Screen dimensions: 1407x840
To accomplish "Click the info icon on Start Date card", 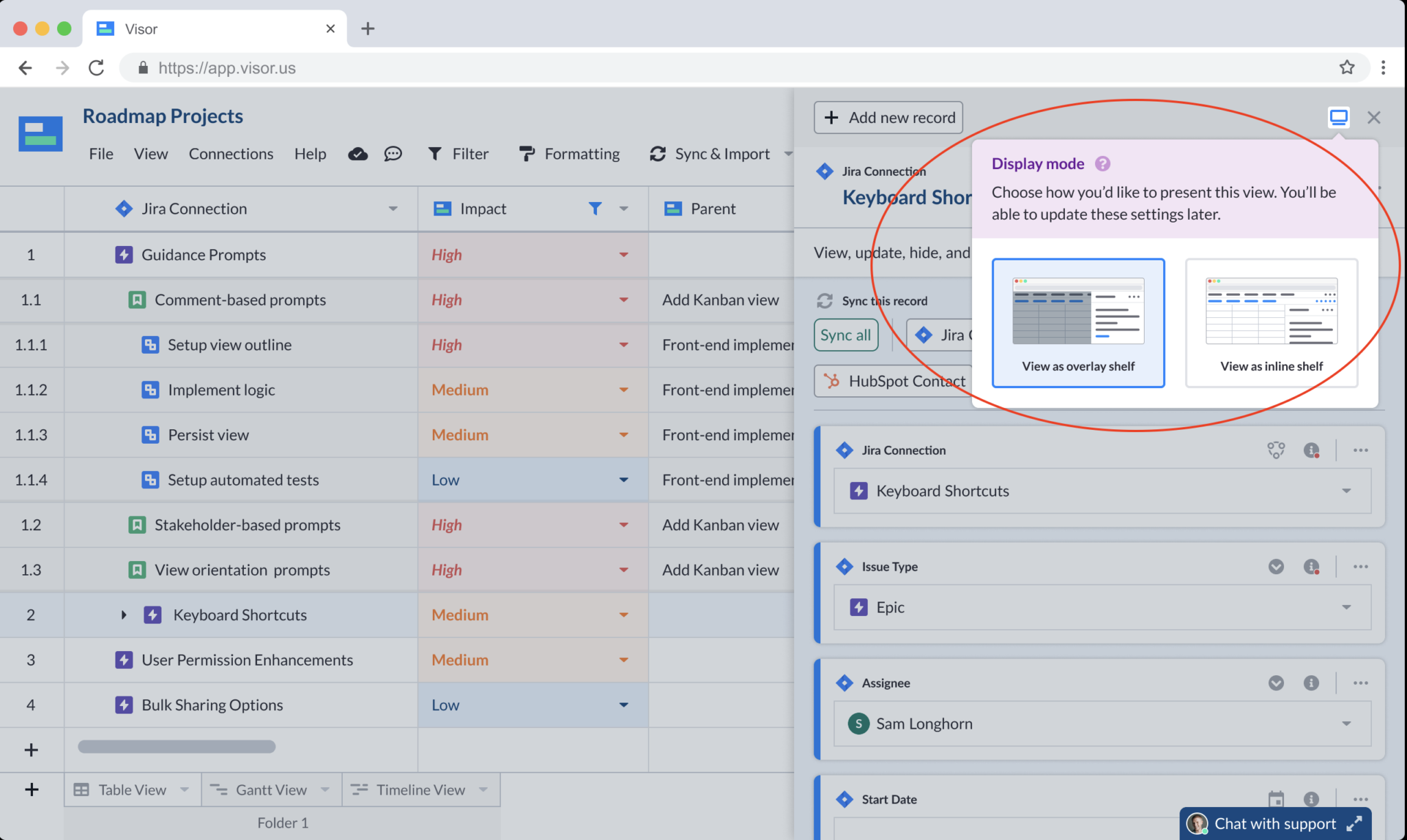I will tap(1311, 799).
